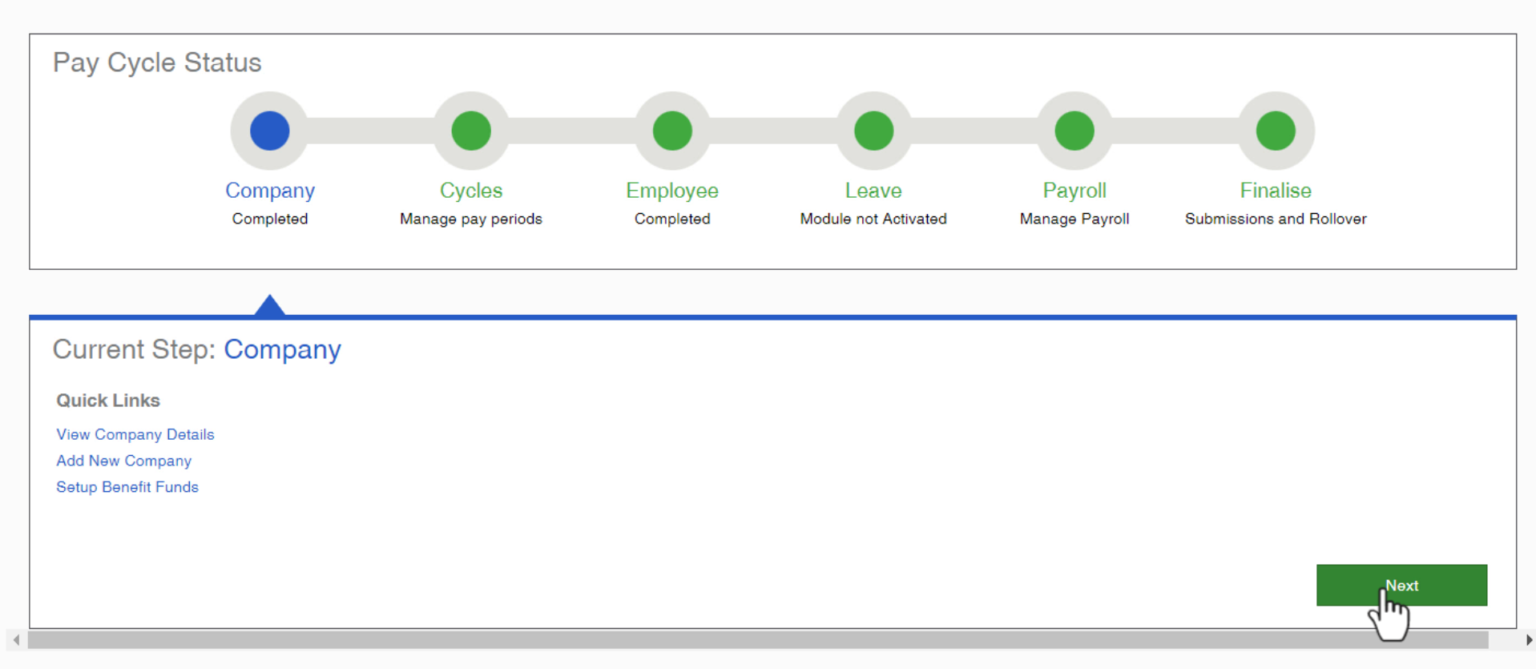Screen dimensions: 1536x669
Task: Click the Payroll step indicator
Action: pos(1073,129)
